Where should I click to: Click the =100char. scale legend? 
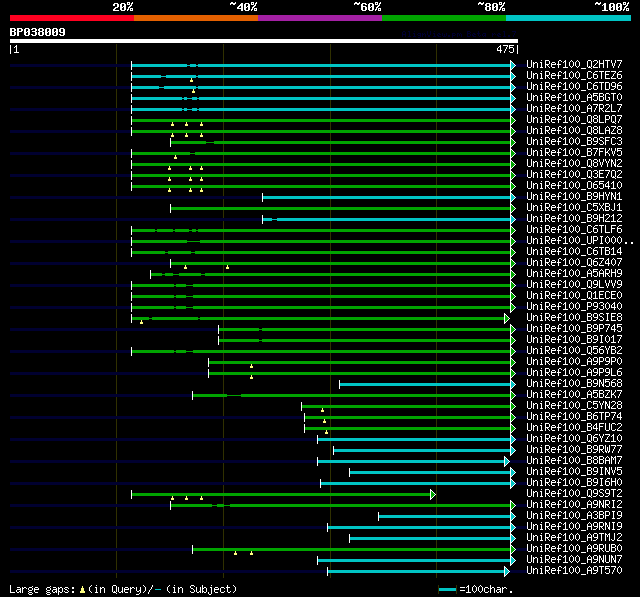click(476, 589)
